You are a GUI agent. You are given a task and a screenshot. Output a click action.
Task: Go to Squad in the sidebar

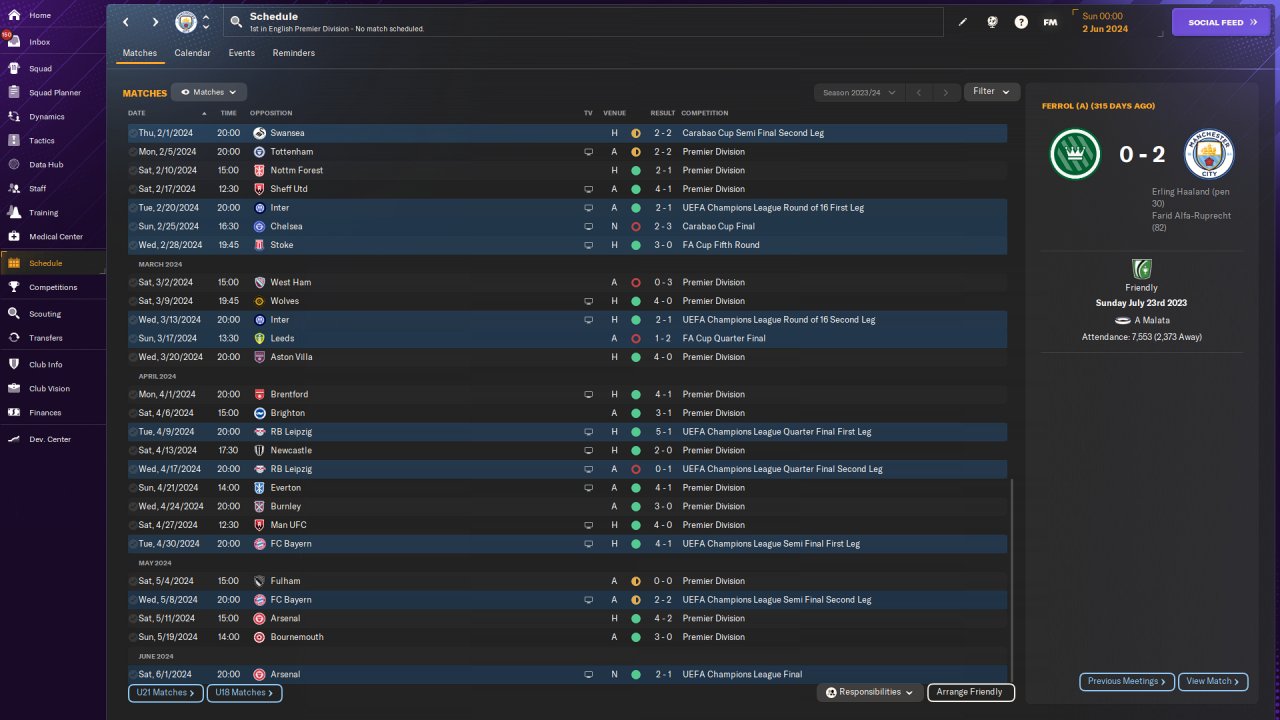(x=53, y=69)
